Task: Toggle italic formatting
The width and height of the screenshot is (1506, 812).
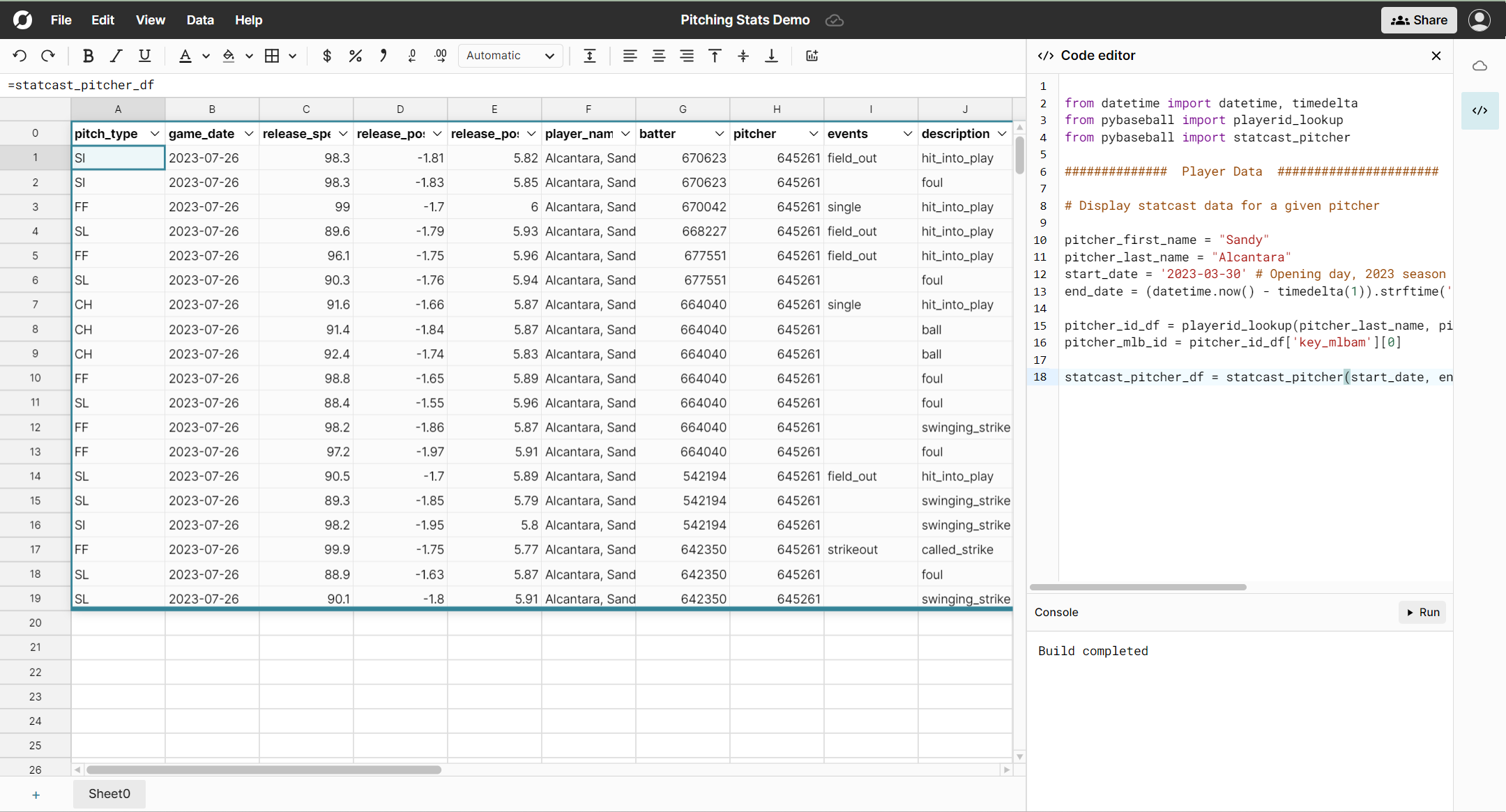Action: pyautogui.click(x=116, y=56)
